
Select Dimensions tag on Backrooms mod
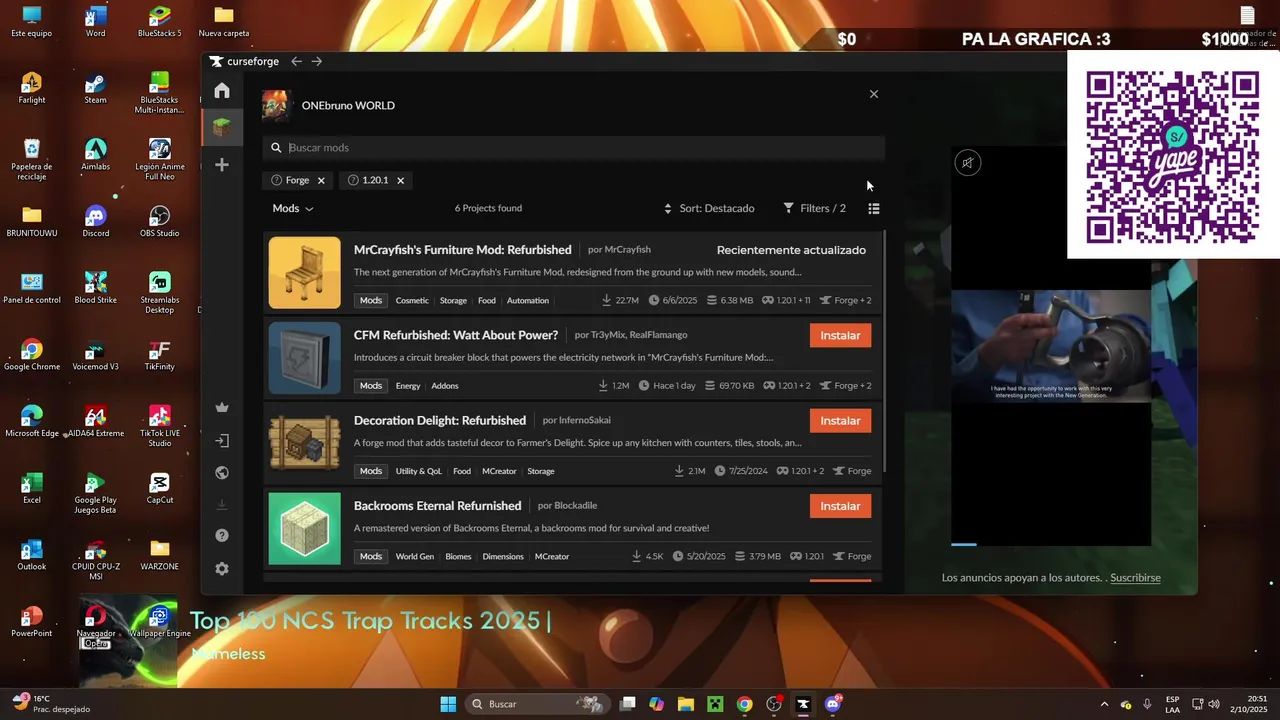click(503, 557)
